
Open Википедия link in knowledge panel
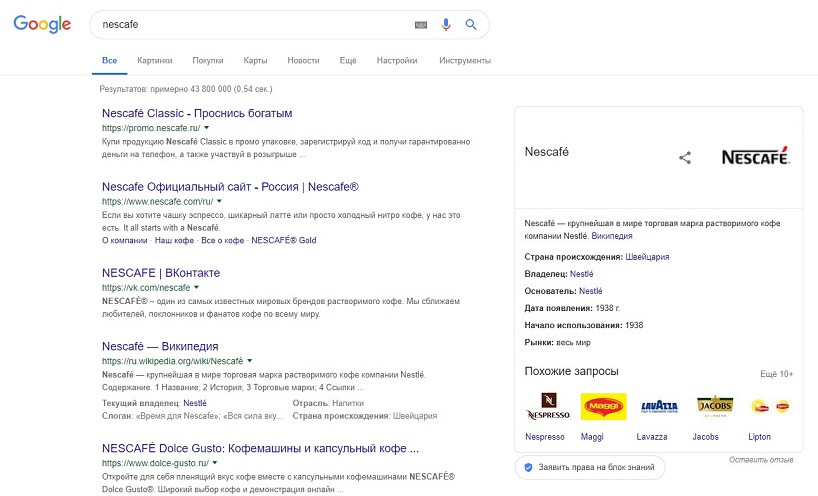tap(612, 236)
